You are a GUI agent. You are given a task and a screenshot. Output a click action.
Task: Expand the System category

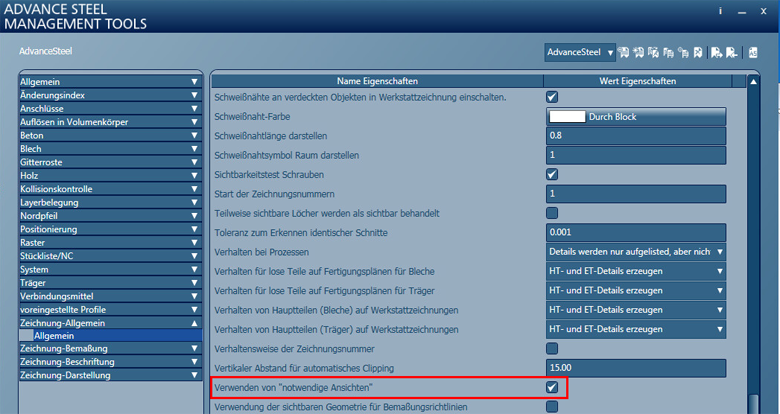110,270
